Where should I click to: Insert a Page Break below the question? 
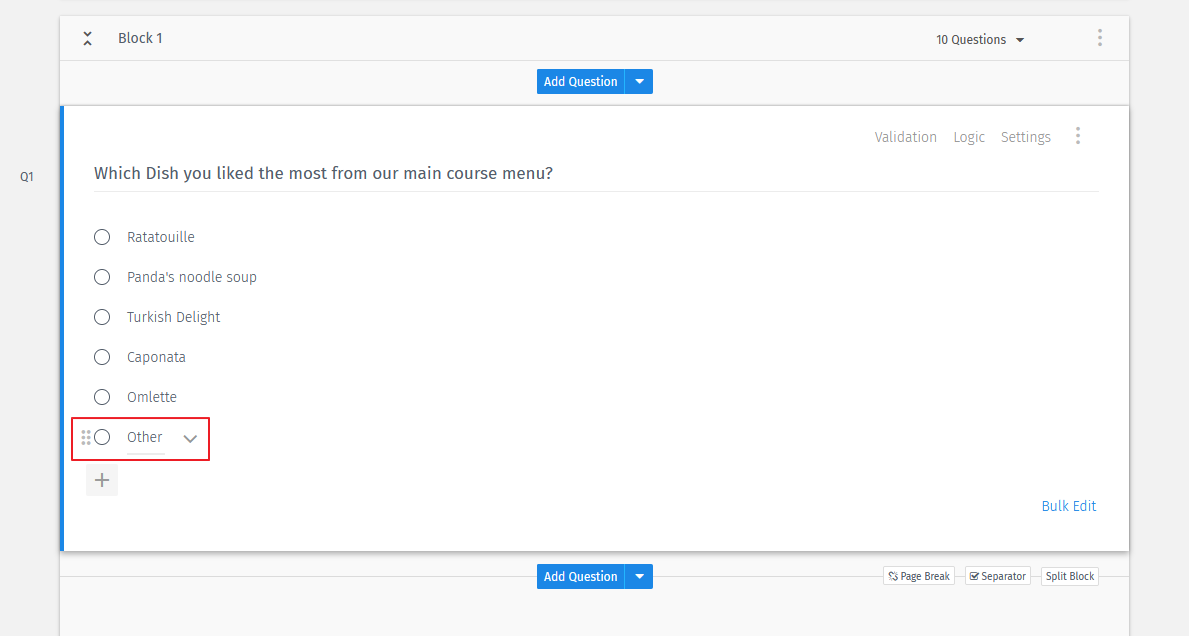coord(918,575)
